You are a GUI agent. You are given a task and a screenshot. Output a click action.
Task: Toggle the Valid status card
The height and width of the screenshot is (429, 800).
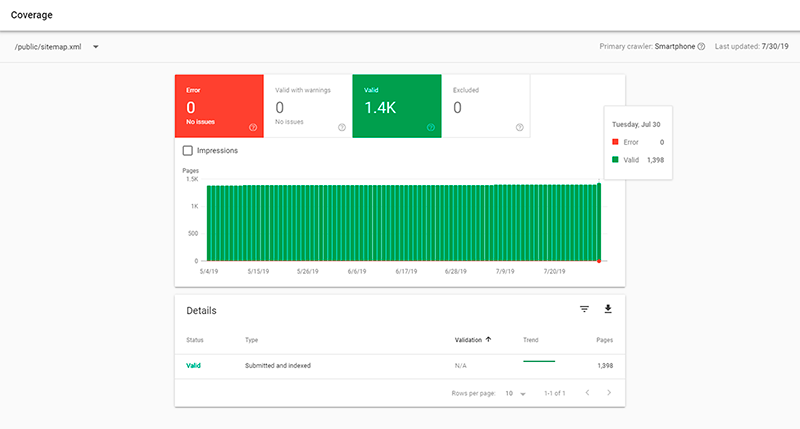point(396,105)
